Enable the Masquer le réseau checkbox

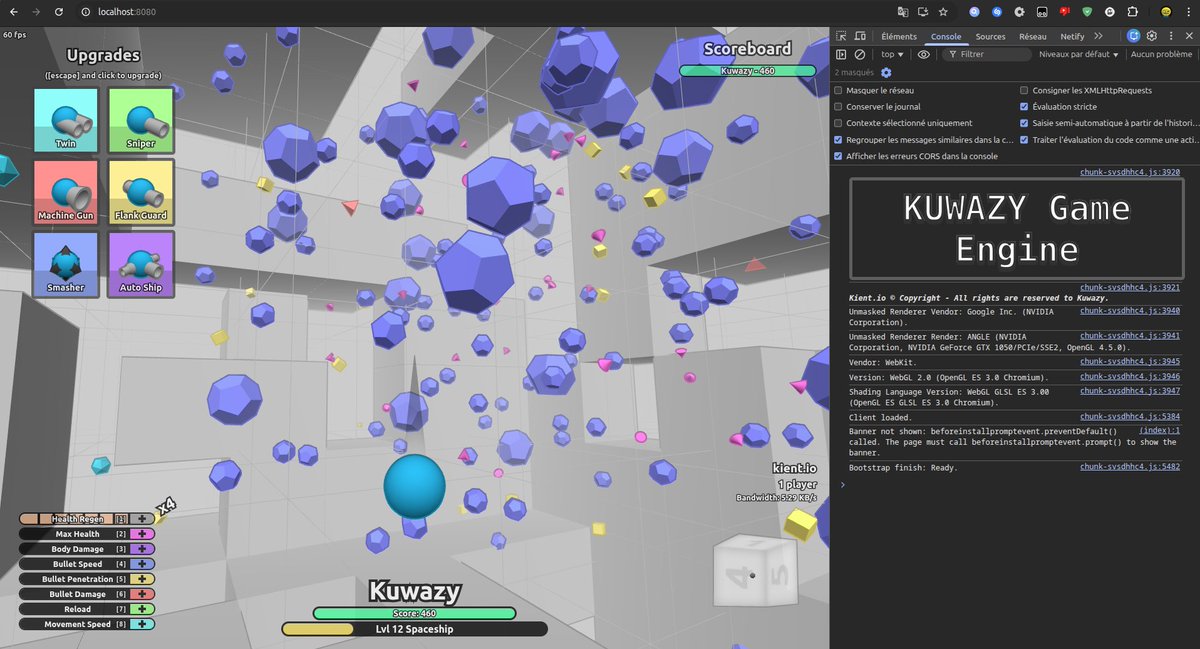pyautogui.click(x=838, y=90)
